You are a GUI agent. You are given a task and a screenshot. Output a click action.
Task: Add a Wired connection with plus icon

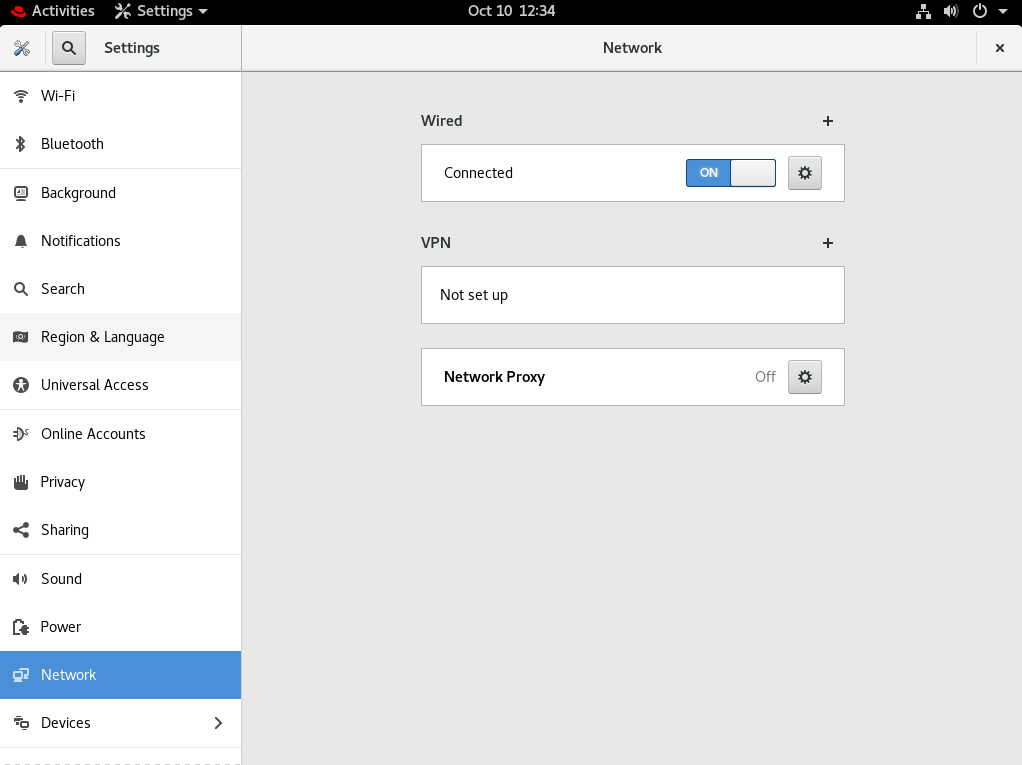pos(827,121)
